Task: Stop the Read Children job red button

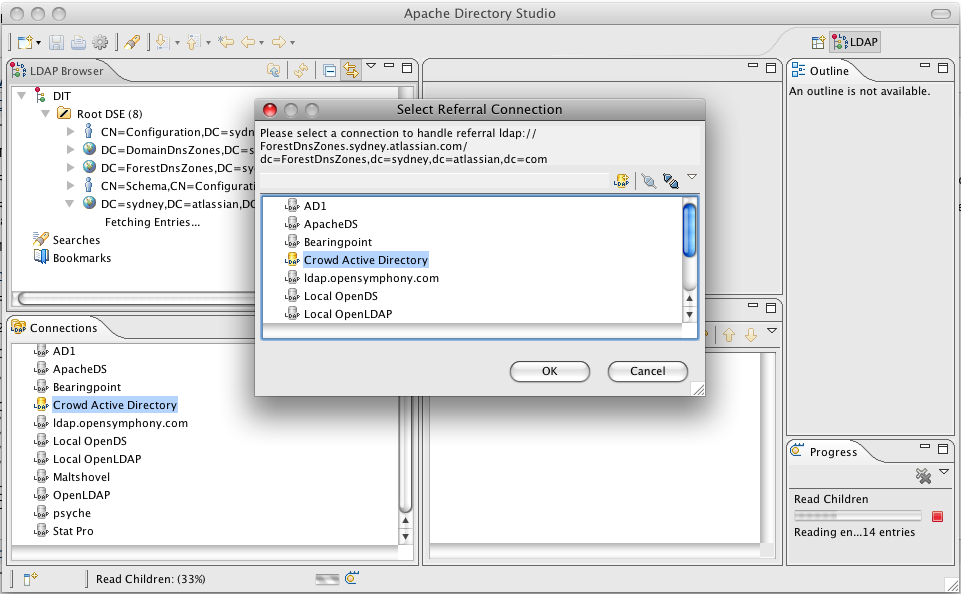Action: click(937, 516)
